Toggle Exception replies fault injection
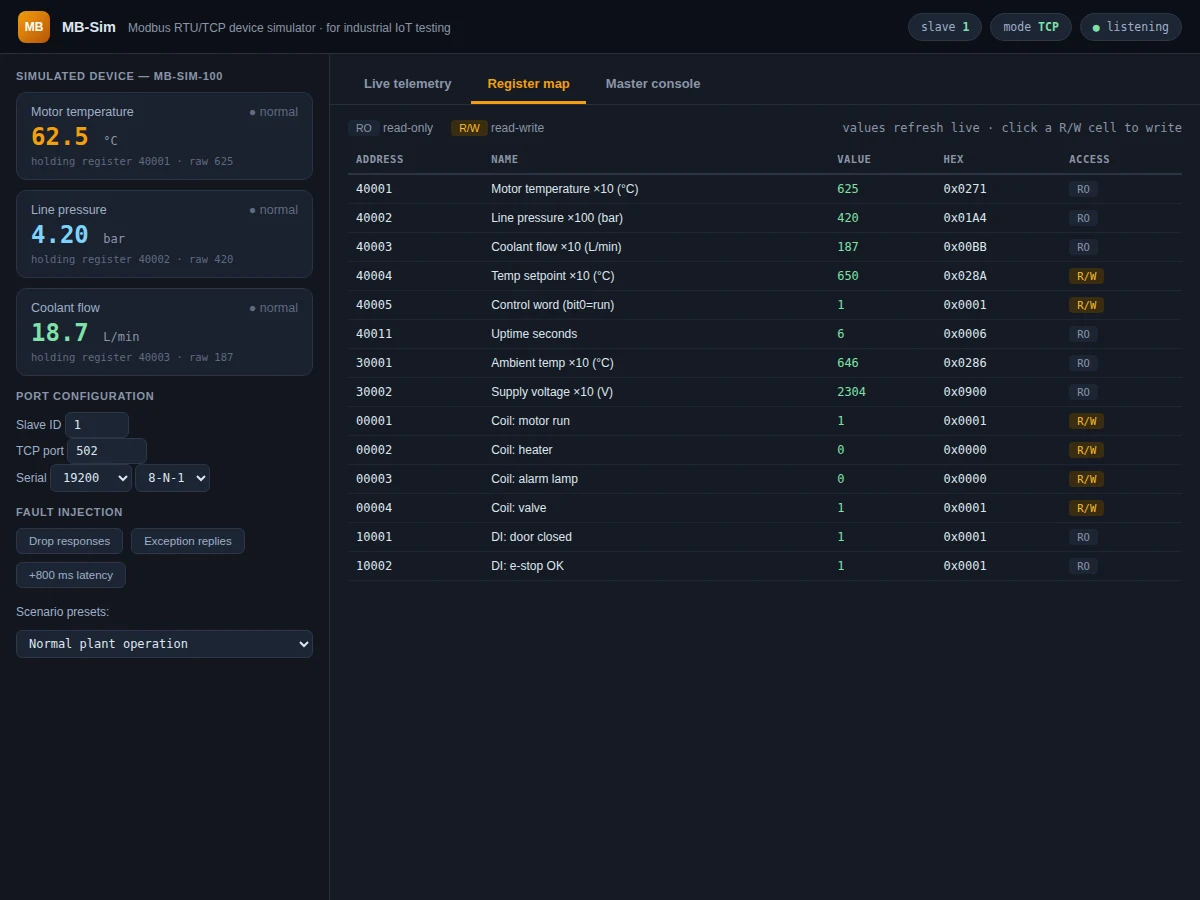Viewport: 1200px width, 900px height. tap(188, 541)
